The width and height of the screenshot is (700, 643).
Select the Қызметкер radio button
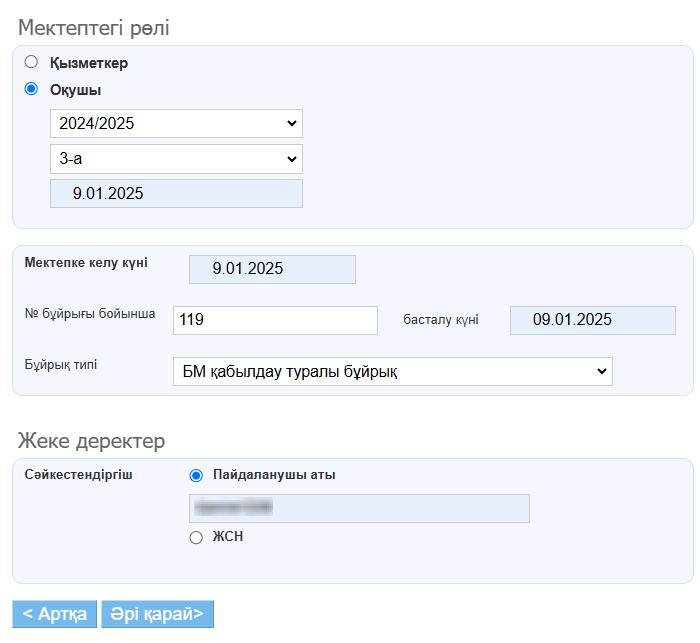[31, 62]
